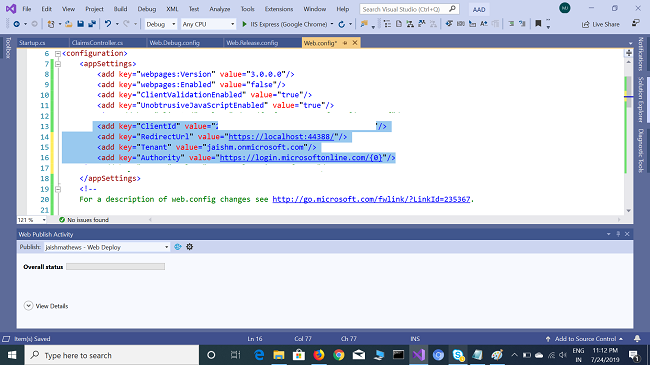Toggle the pin on the Web.config tab
Screen dimensions: 650x365
[345, 43]
